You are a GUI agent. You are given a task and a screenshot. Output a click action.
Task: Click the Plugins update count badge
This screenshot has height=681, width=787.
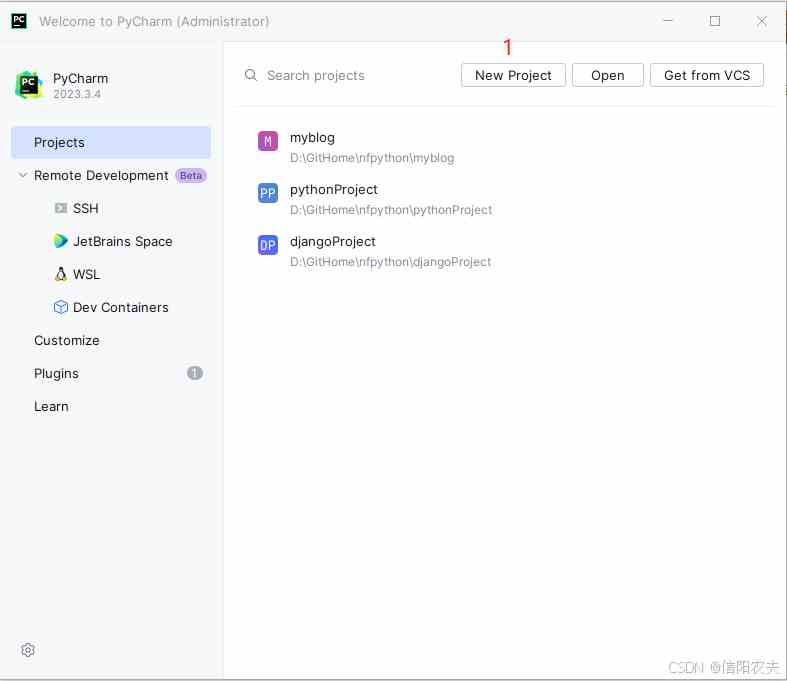(x=195, y=373)
